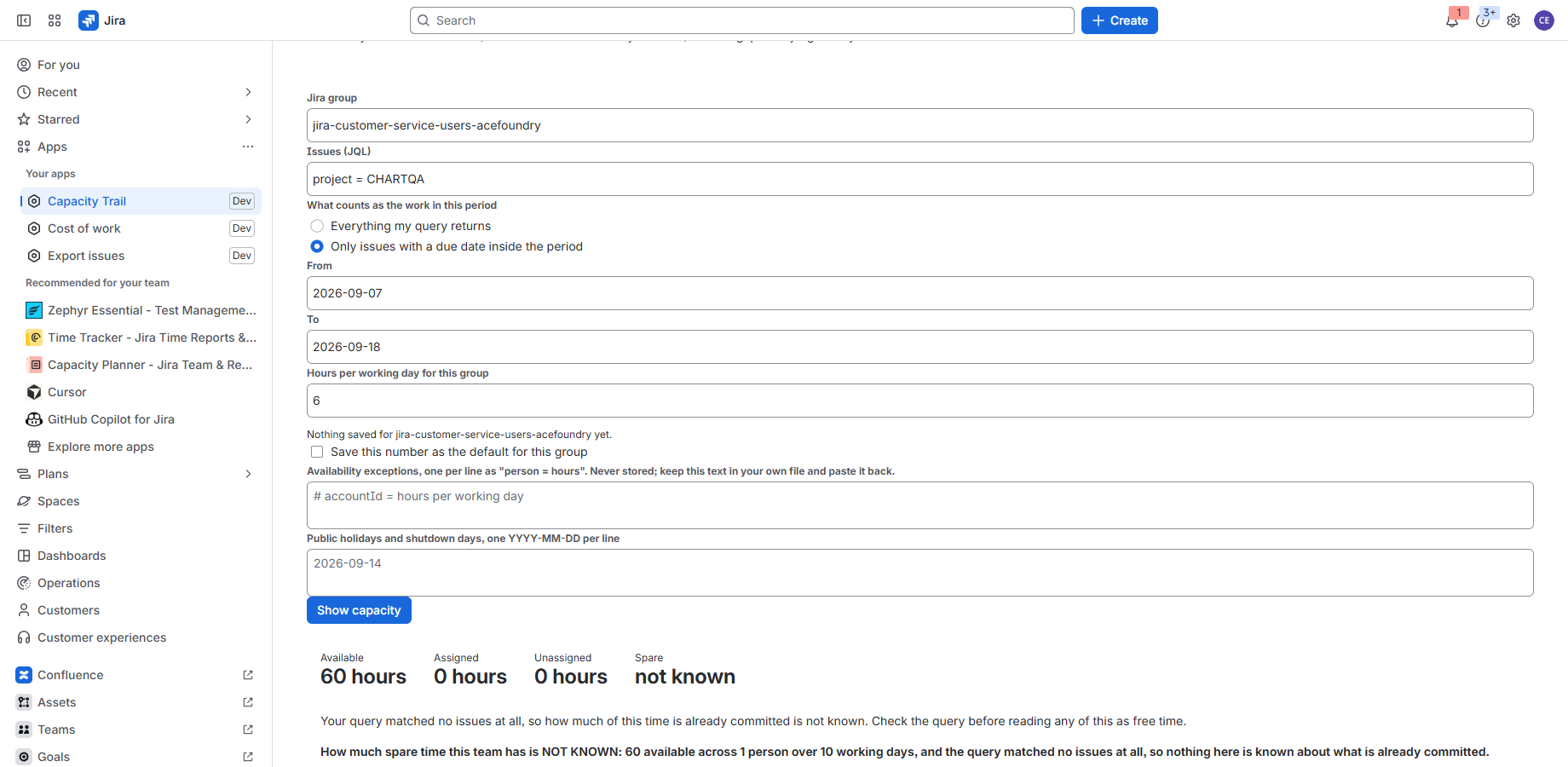
Task: Expand the Recent menu chevron
Action: (248, 92)
